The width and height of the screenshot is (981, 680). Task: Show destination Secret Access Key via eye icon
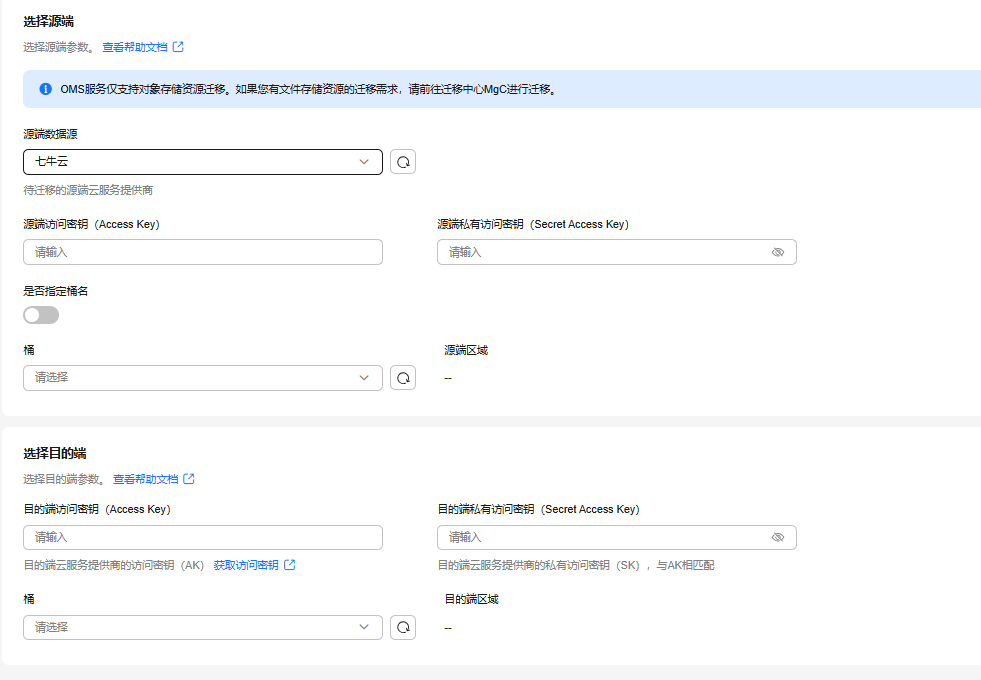click(x=778, y=537)
